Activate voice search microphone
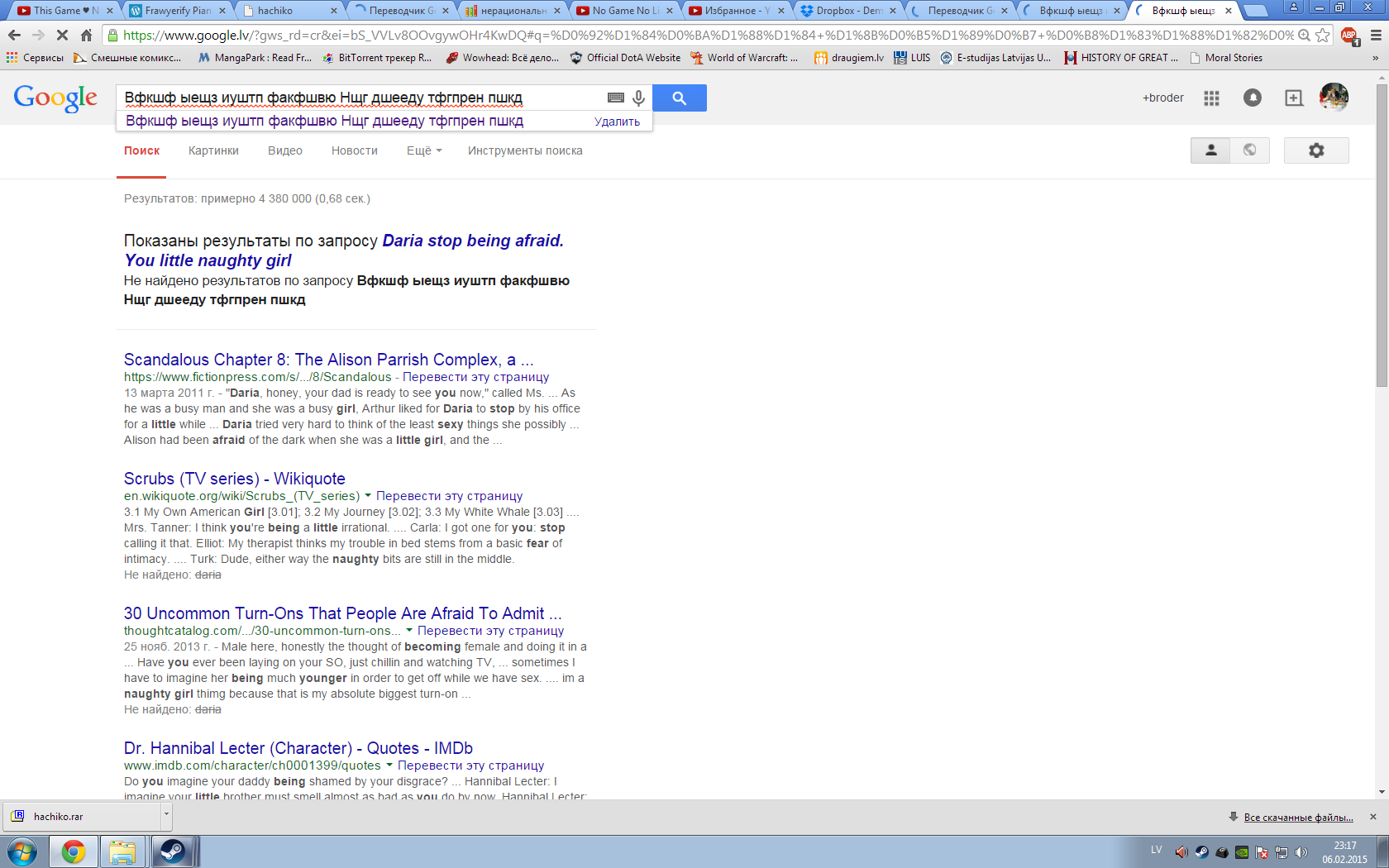Image resolution: width=1389 pixels, height=868 pixels. coord(638,98)
